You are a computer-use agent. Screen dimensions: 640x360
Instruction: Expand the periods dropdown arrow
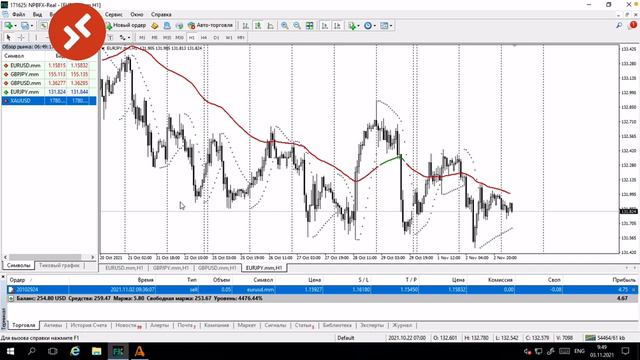click(375, 26)
